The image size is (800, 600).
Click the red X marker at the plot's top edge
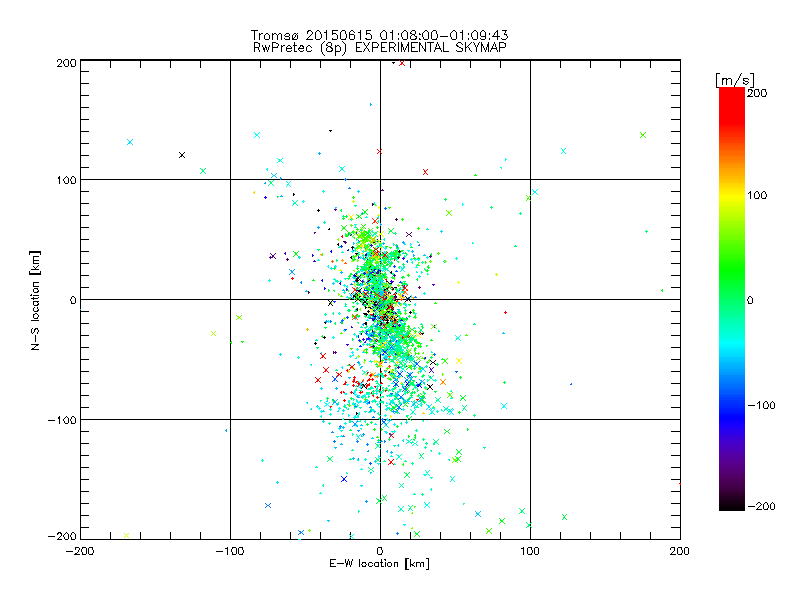[402, 63]
